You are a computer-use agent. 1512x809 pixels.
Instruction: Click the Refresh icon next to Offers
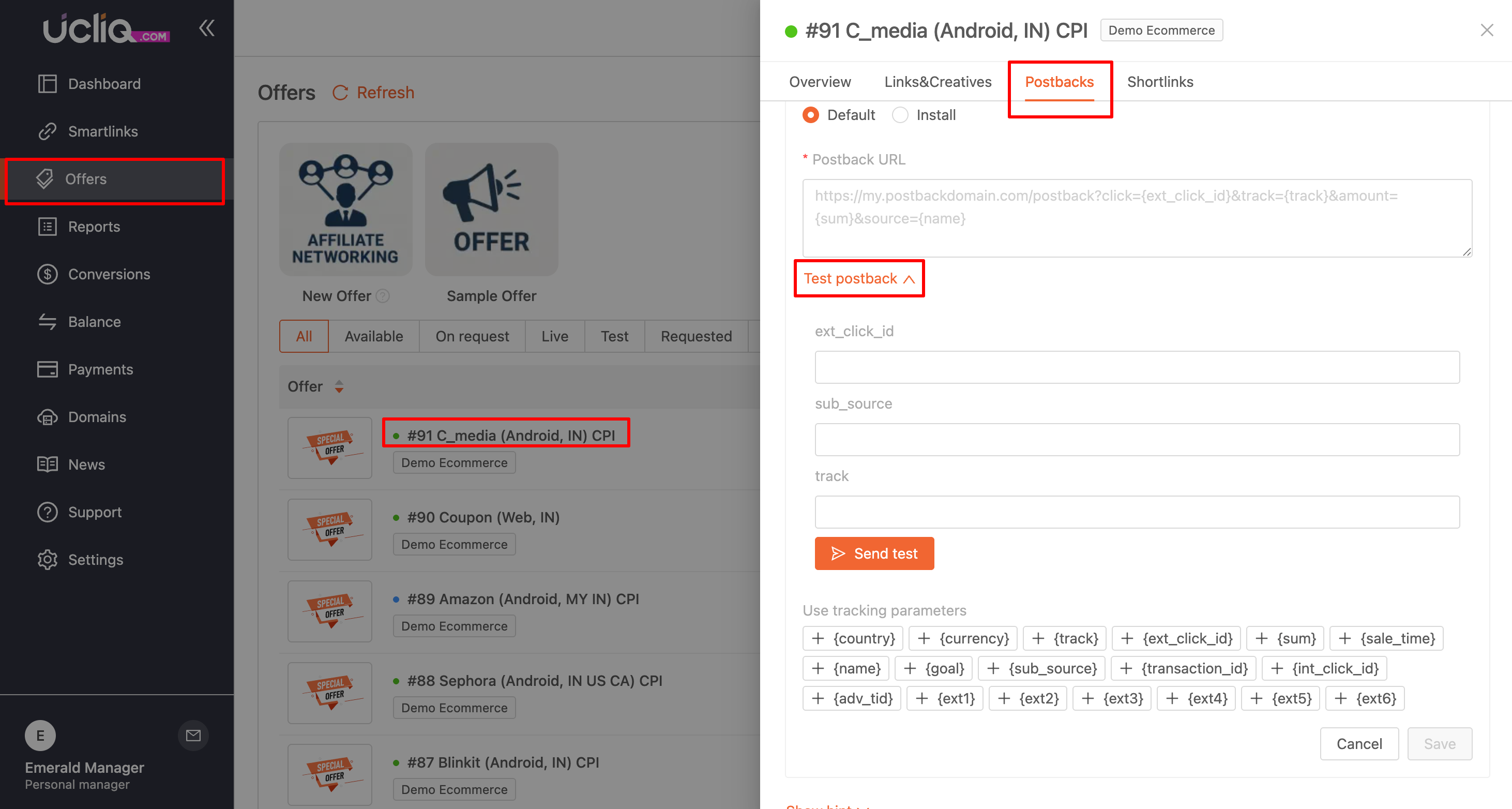pos(340,93)
